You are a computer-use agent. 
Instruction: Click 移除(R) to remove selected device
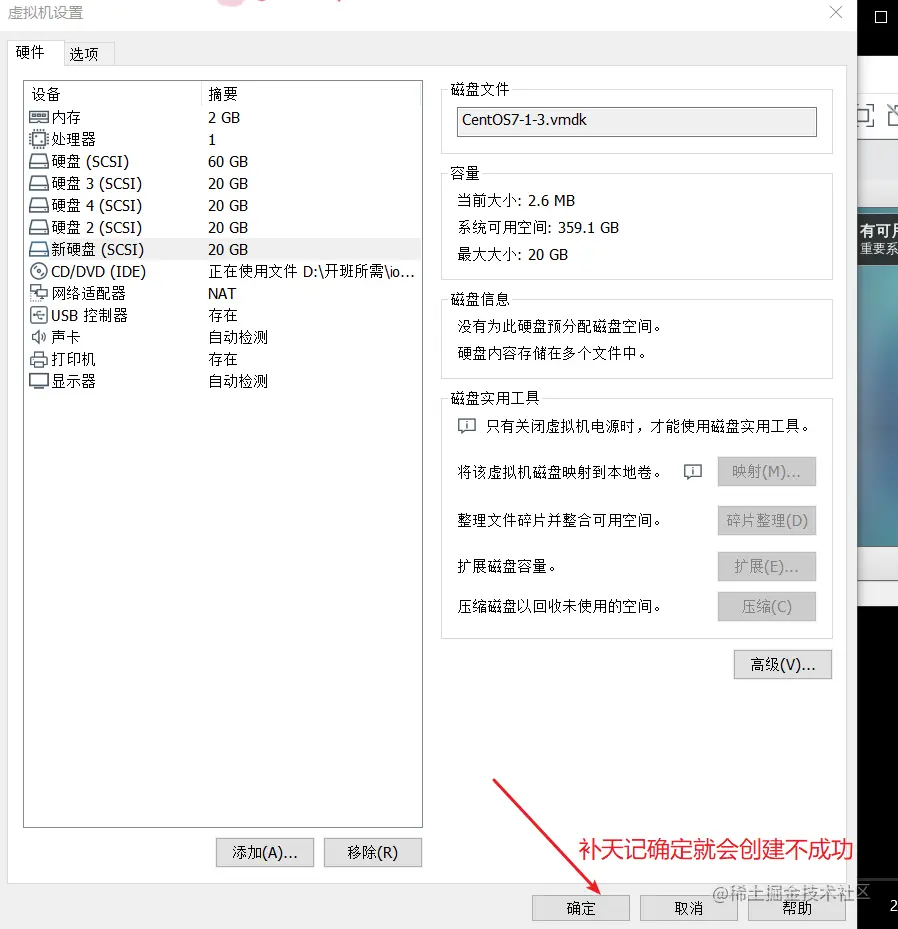pyautogui.click(x=372, y=852)
